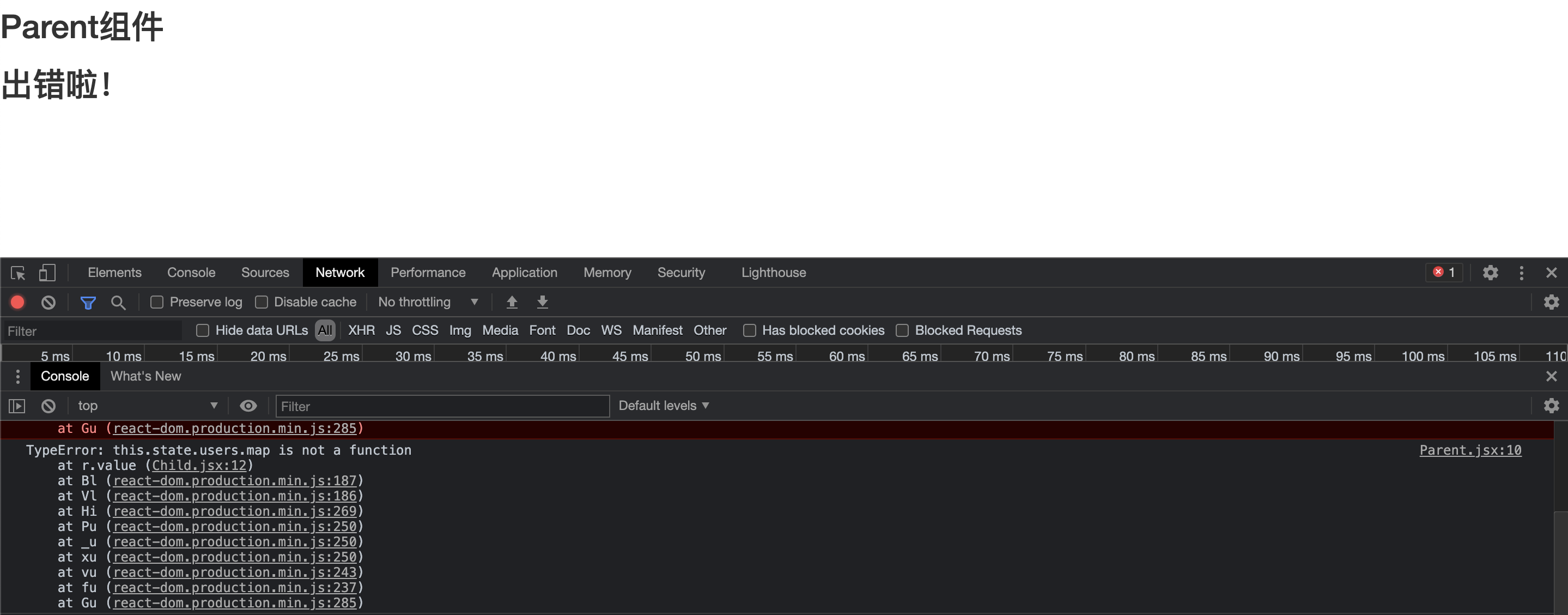Expand the Default levels dropdown

[664, 406]
